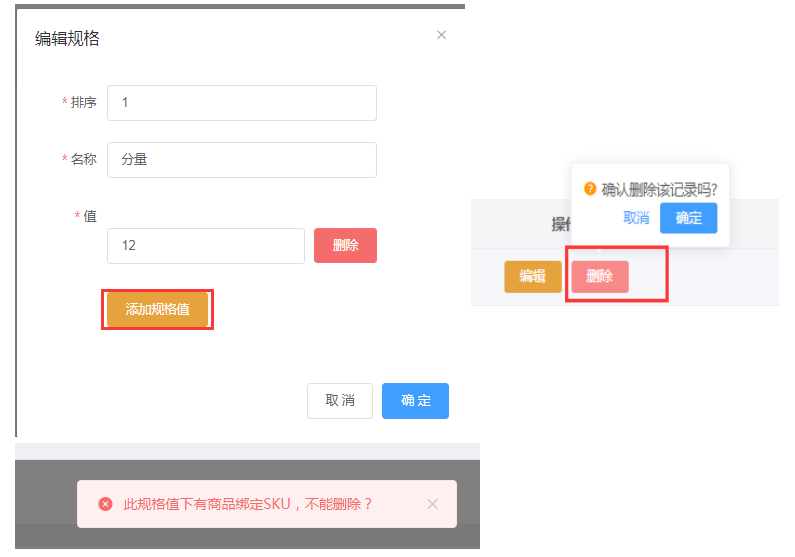Image resolution: width=795 pixels, height=557 pixels.
Task: Confirm record deletion with popup 确定 button
Action: pyautogui.click(x=688, y=218)
